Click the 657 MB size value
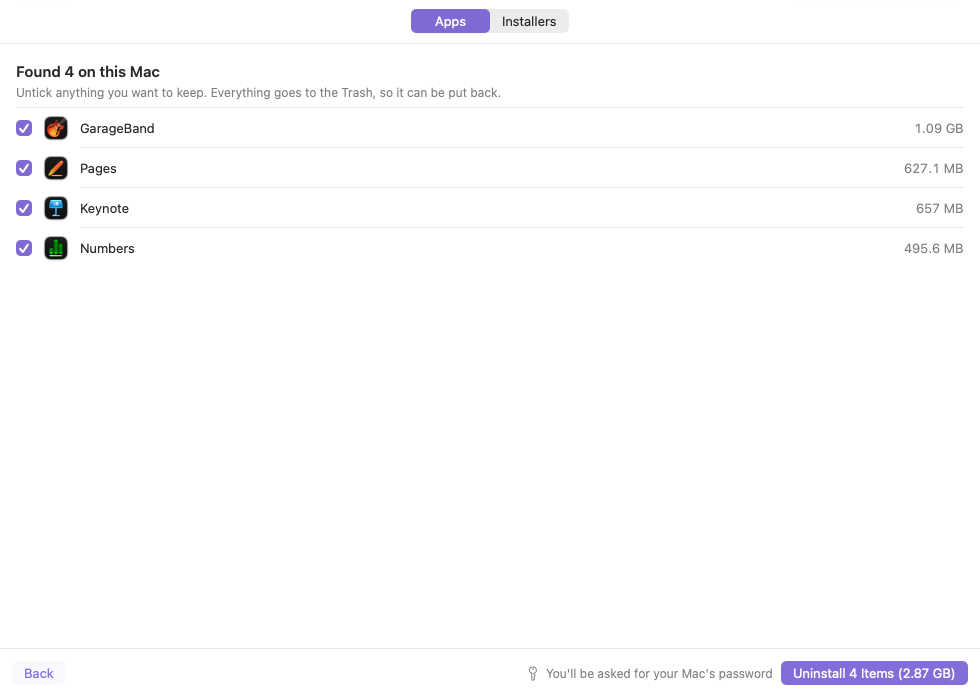 [939, 208]
